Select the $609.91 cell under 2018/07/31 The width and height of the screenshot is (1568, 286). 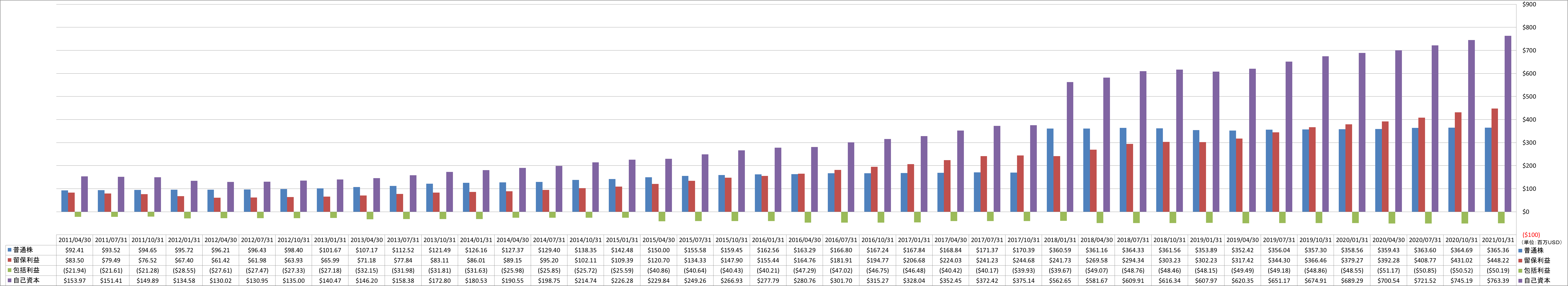click(x=1133, y=280)
